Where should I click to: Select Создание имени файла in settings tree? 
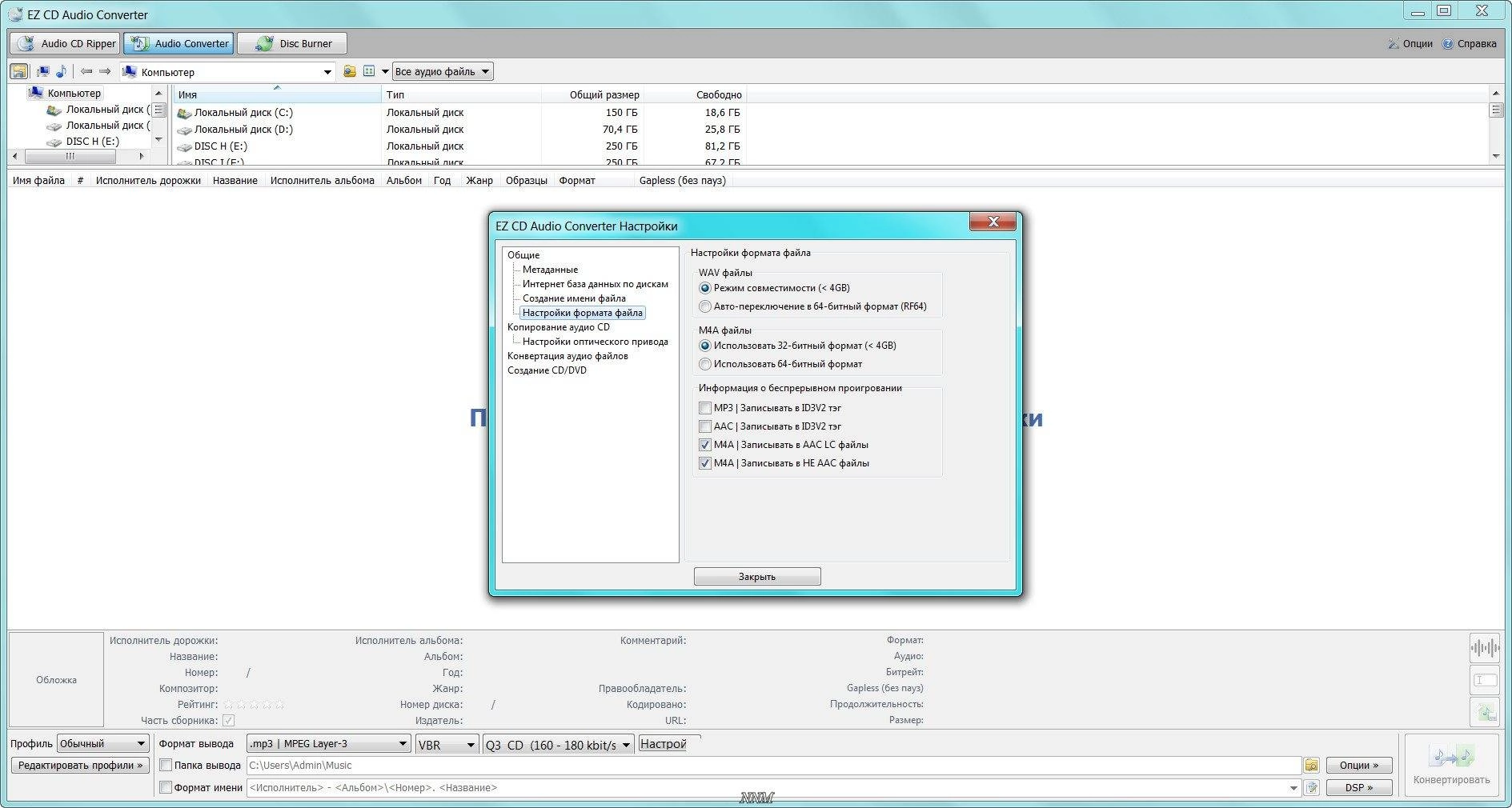click(x=574, y=298)
